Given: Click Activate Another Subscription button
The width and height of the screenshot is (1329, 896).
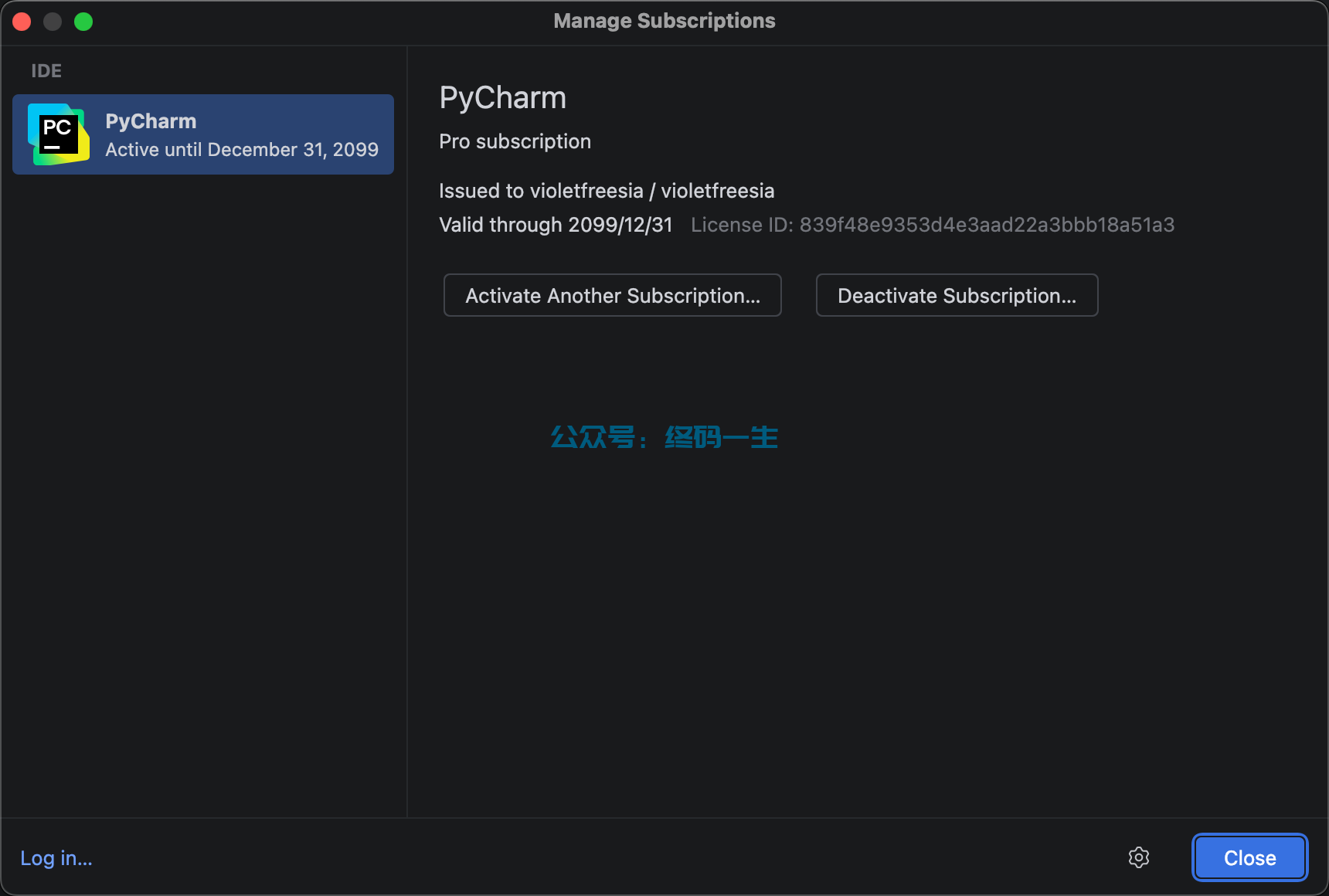Looking at the screenshot, I should click(x=612, y=295).
